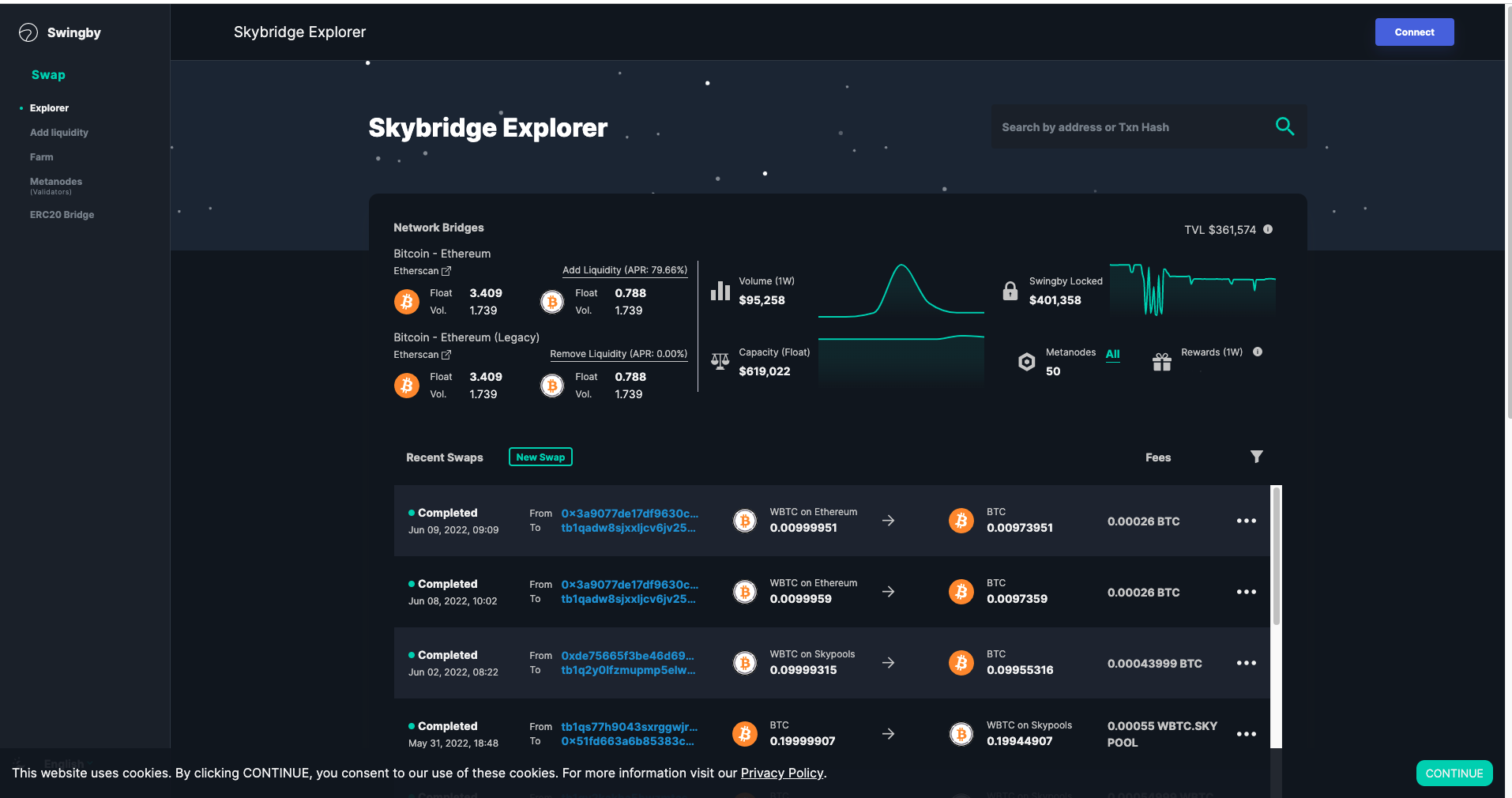The height and width of the screenshot is (798, 1512).
Task: Click WBTC coin icon in Jun 09 swap
Action: (x=745, y=520)
